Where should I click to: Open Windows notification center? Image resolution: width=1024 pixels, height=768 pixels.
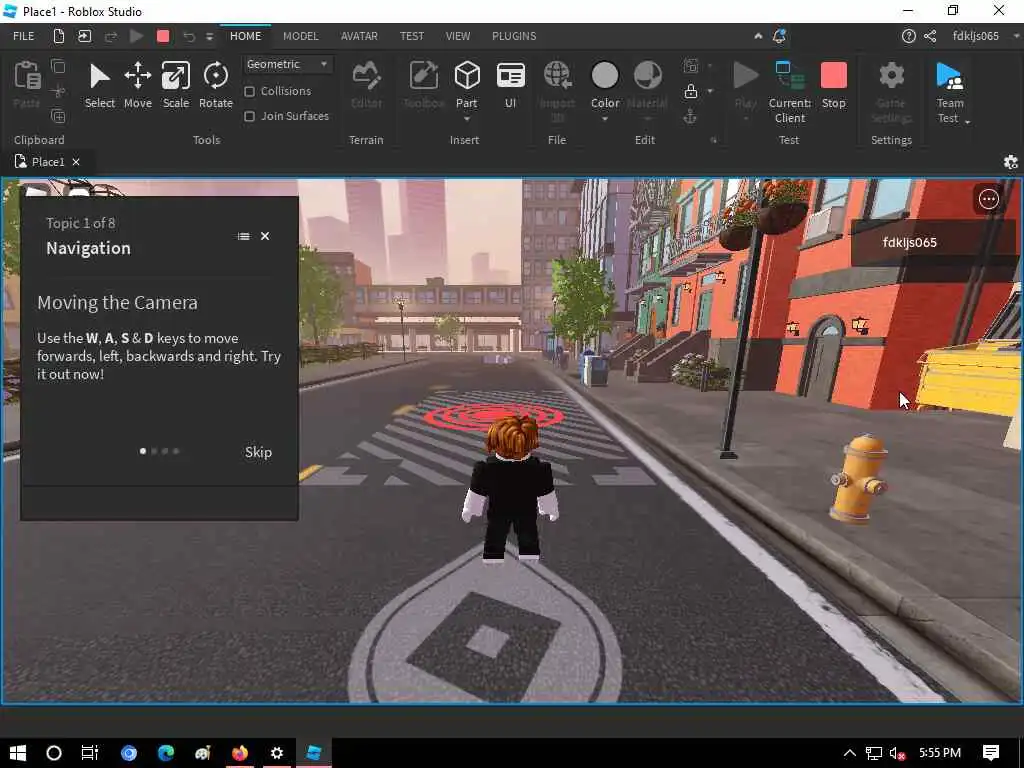coord(991,753)
